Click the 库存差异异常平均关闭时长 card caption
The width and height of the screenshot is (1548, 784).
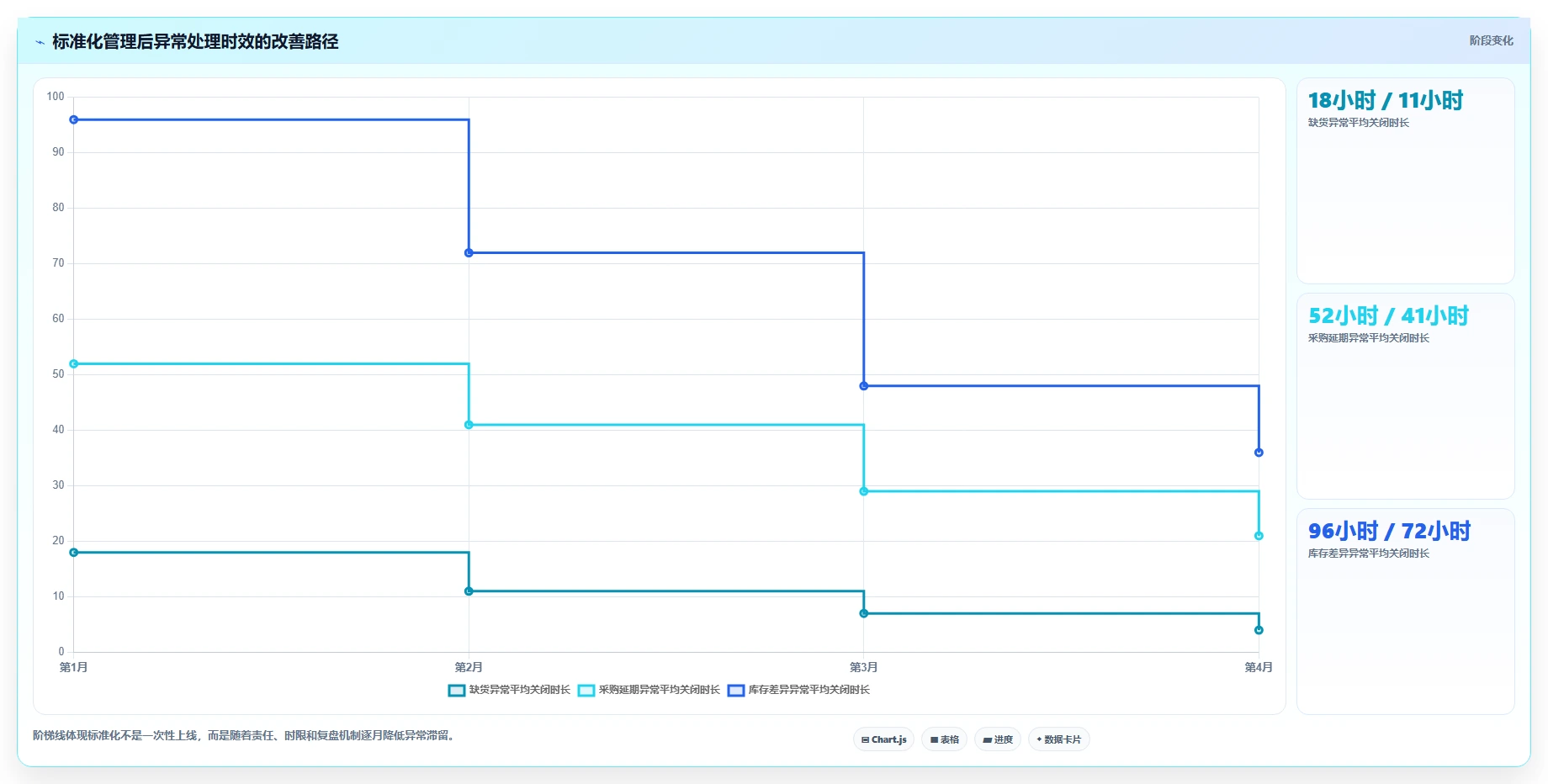pyautogui.click(x=1368, y=554)
